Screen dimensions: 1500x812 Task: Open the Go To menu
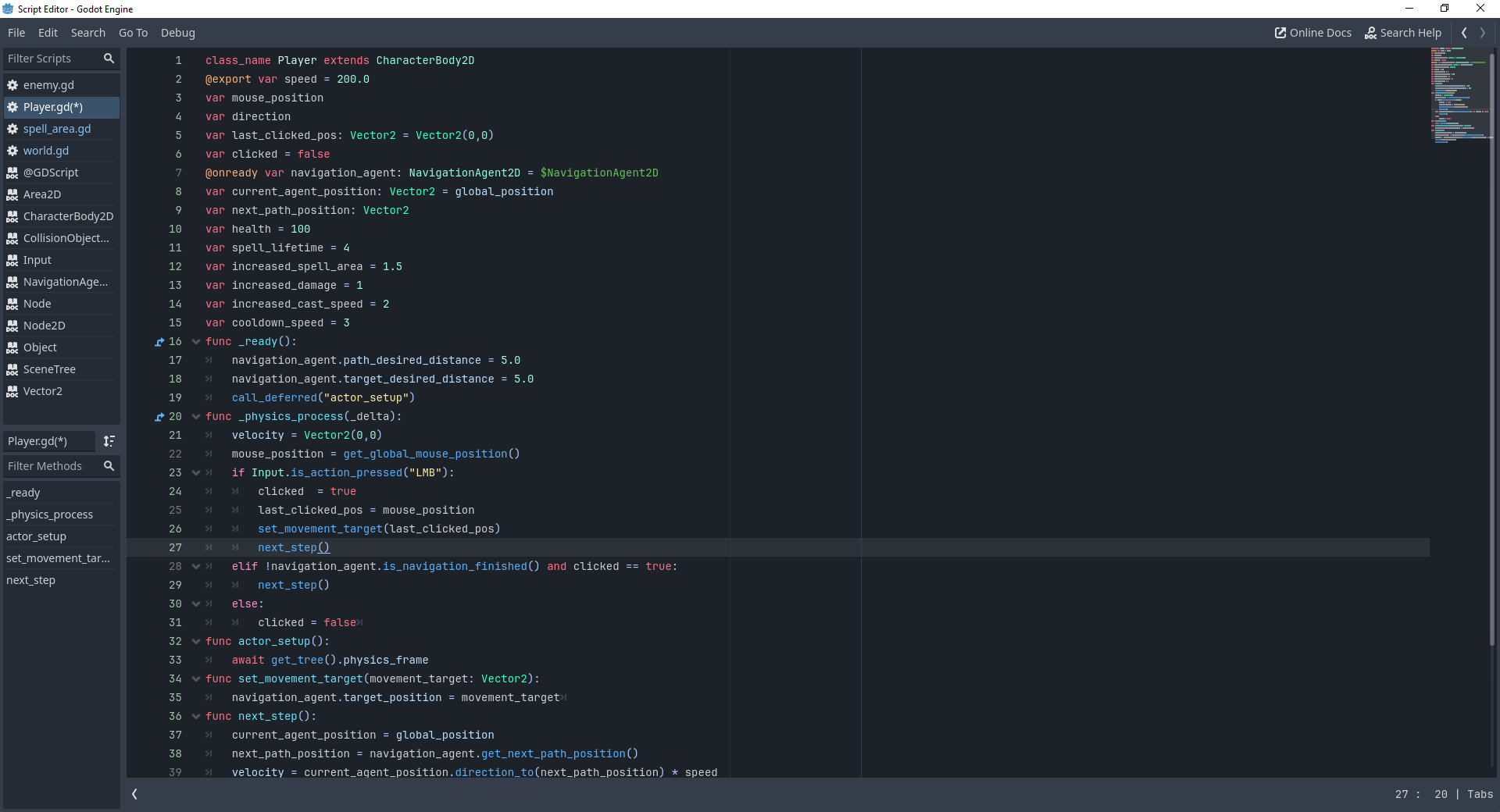tap(133, 33)
